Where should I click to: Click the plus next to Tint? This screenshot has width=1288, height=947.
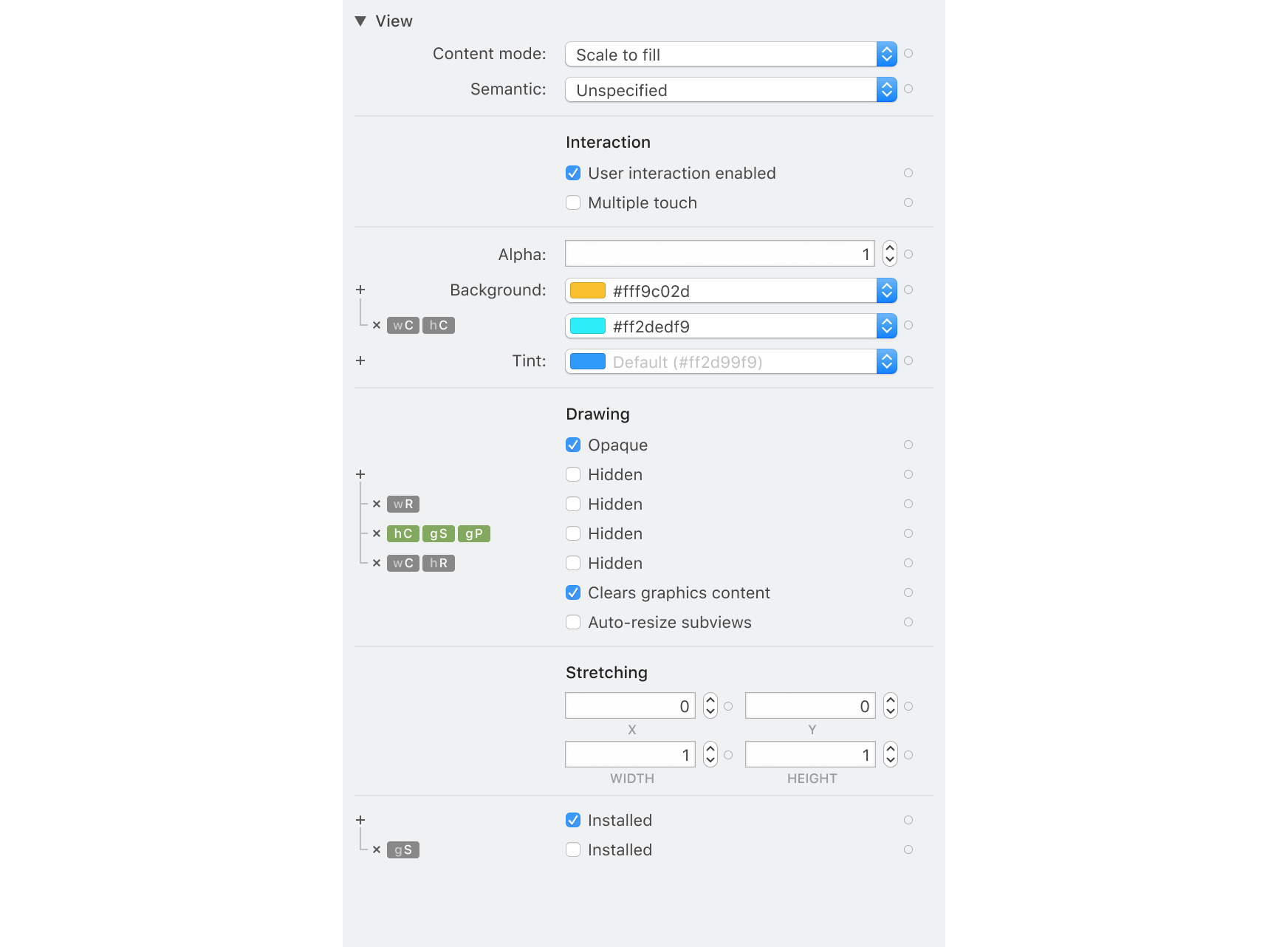click(360, 360)
